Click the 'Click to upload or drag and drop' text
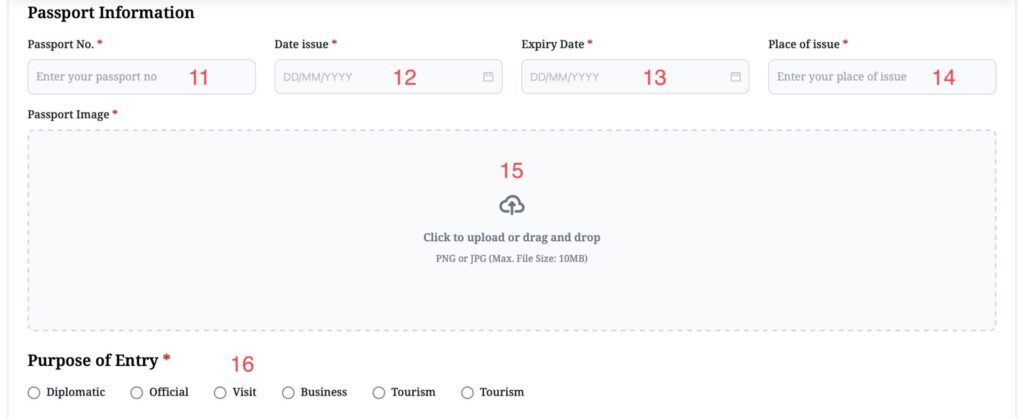 click(x=512, y=238)
